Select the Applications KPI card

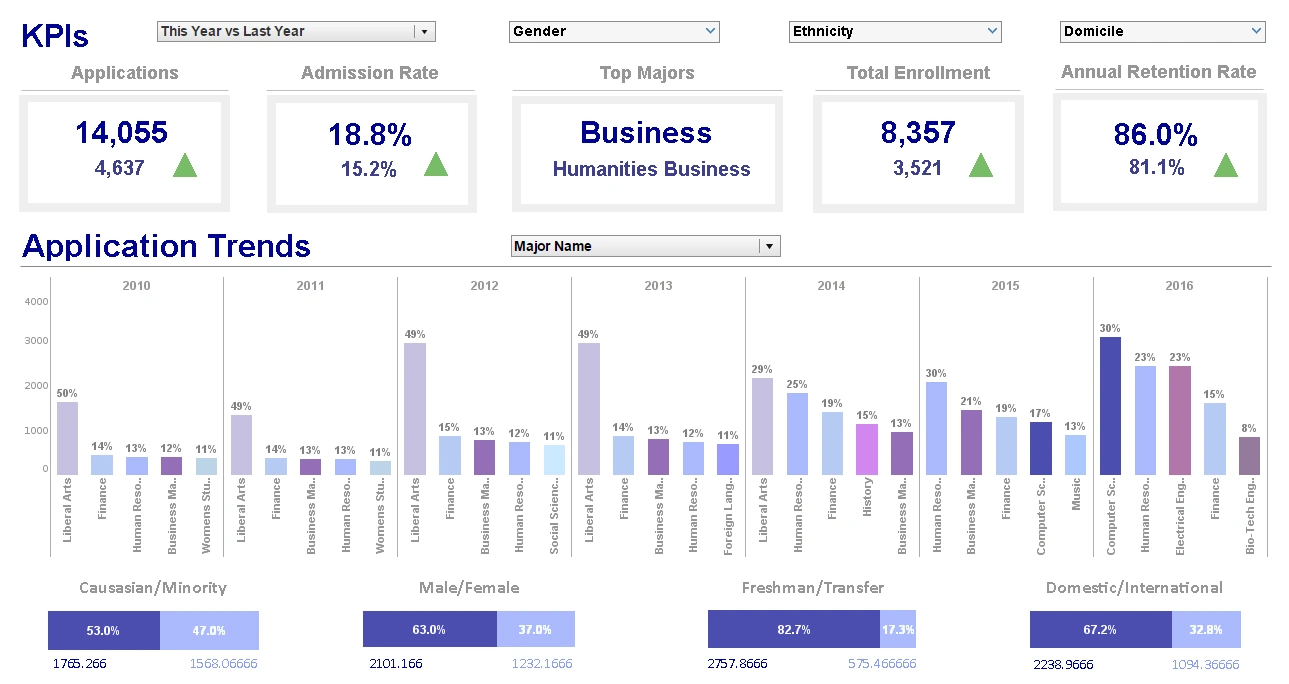(124, 152)
